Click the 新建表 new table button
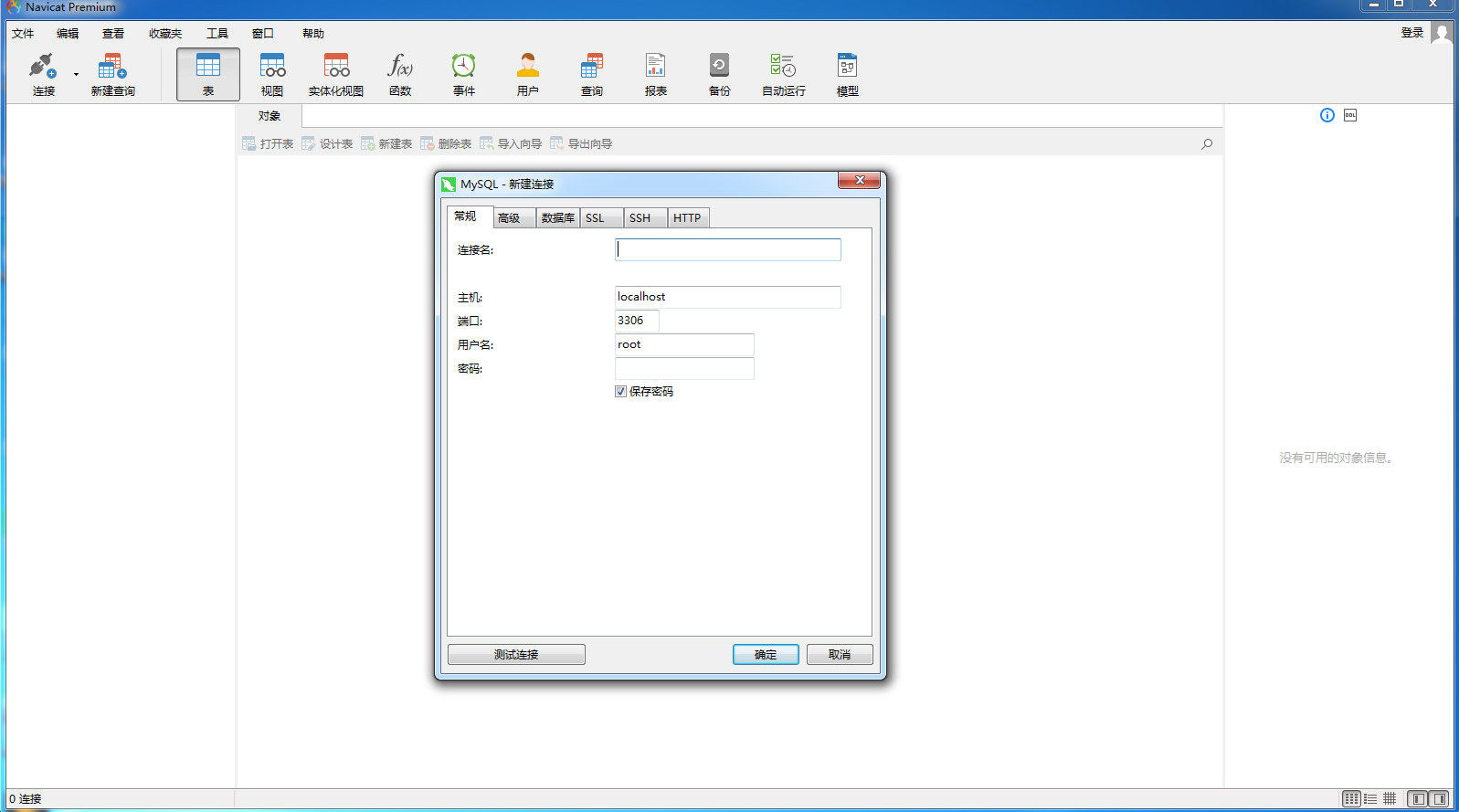This screenshot has height=812, width=1459. click(386, 143)
